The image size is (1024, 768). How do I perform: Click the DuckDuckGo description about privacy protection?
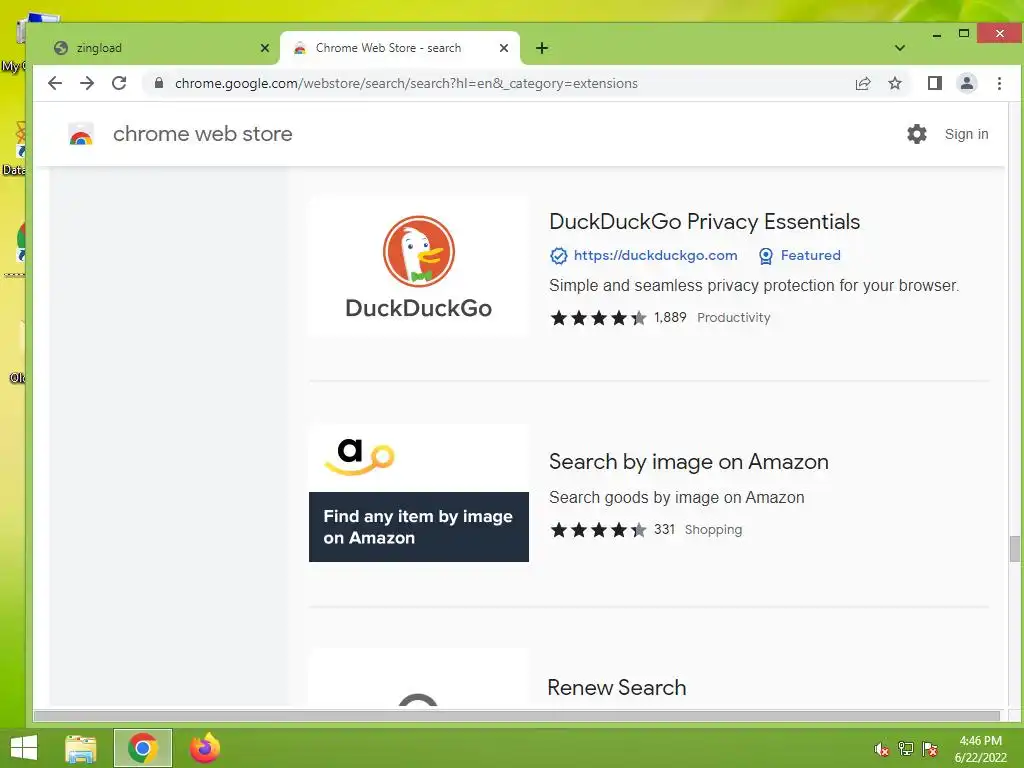pos(754,285)
